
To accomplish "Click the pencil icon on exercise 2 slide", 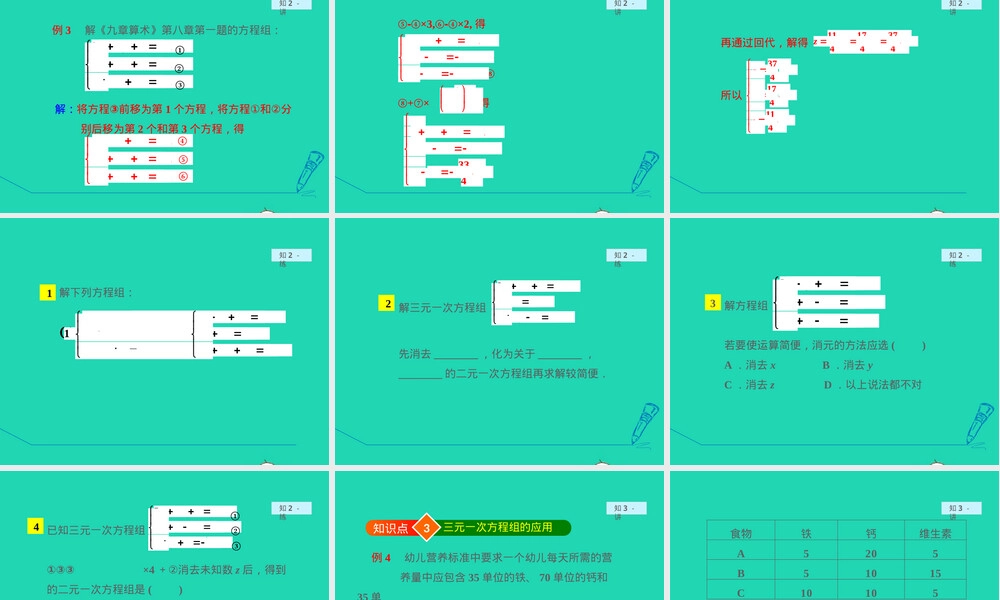I will (x=644, y=423).
